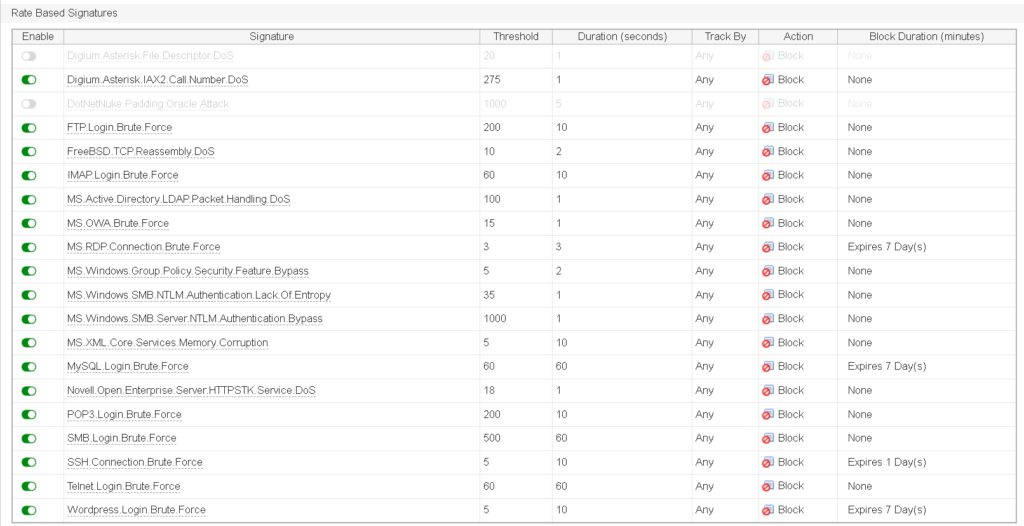
Task: Edit threshold 500 for SMB.Login.Brute.Force
Action: [492, 438]
